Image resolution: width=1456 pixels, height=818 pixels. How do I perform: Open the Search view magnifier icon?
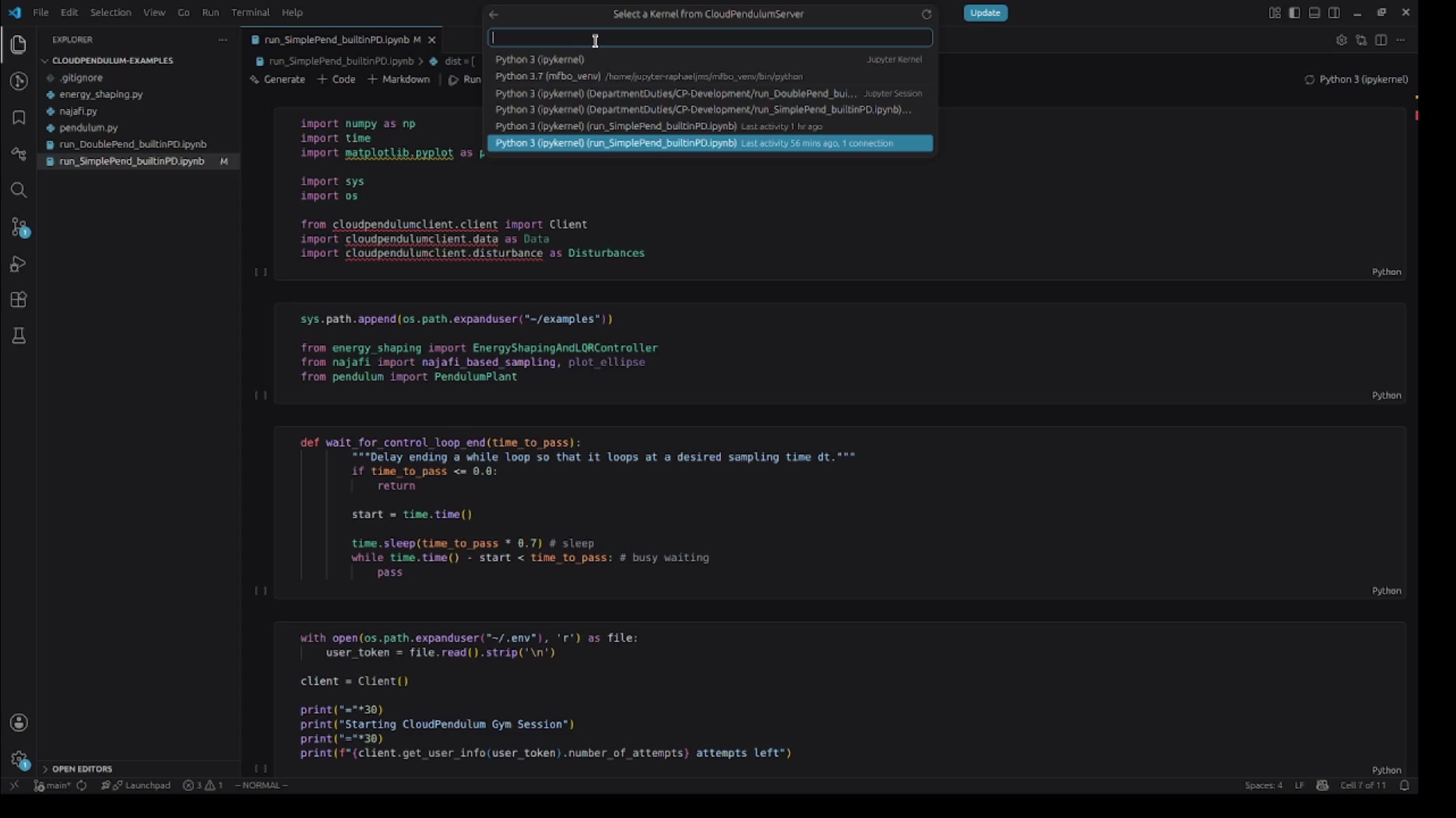pyautogui.click(x=19, y=190)
